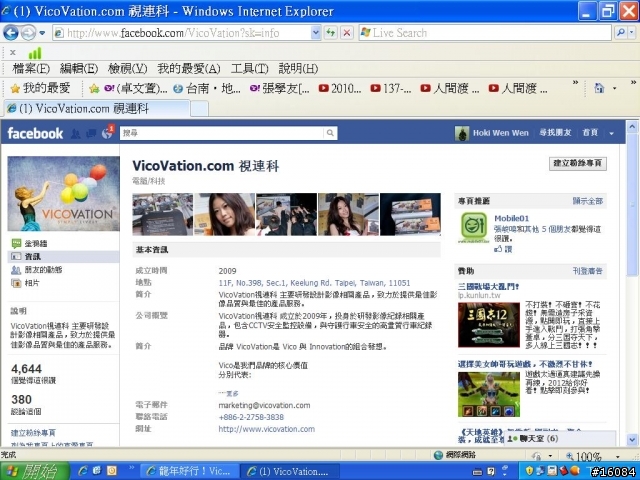
Task: Select the VicoVation.com 視連科 browser tab
Action: click(96, 109)
